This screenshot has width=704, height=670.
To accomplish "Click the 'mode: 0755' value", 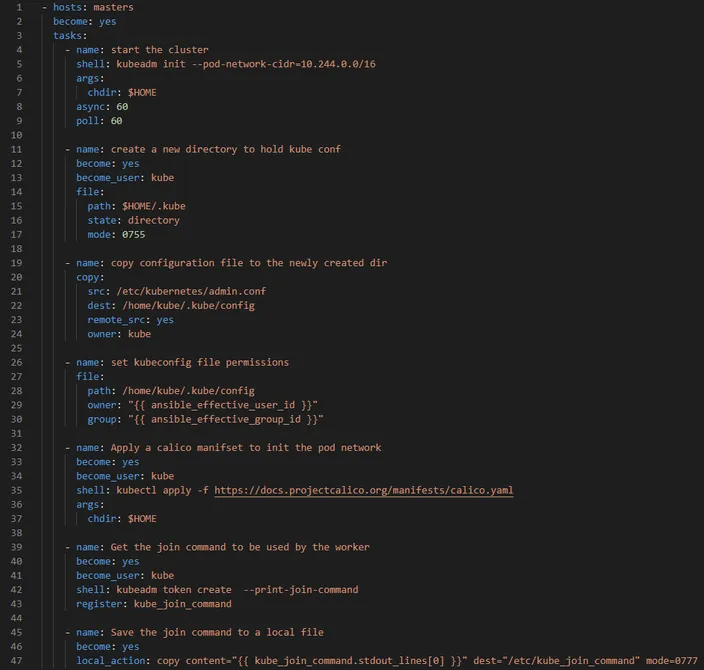I will (x=134, y=234).
